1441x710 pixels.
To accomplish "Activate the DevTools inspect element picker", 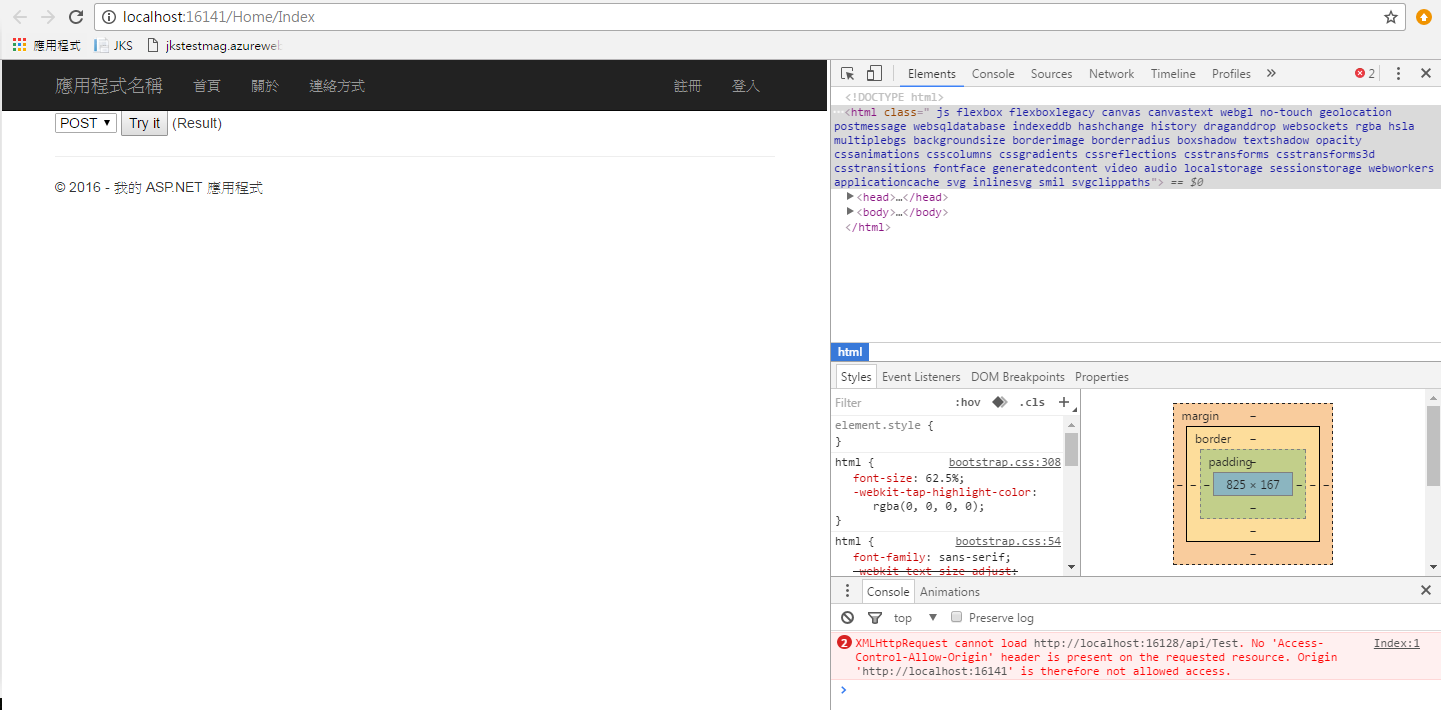I will coord(847,73).
